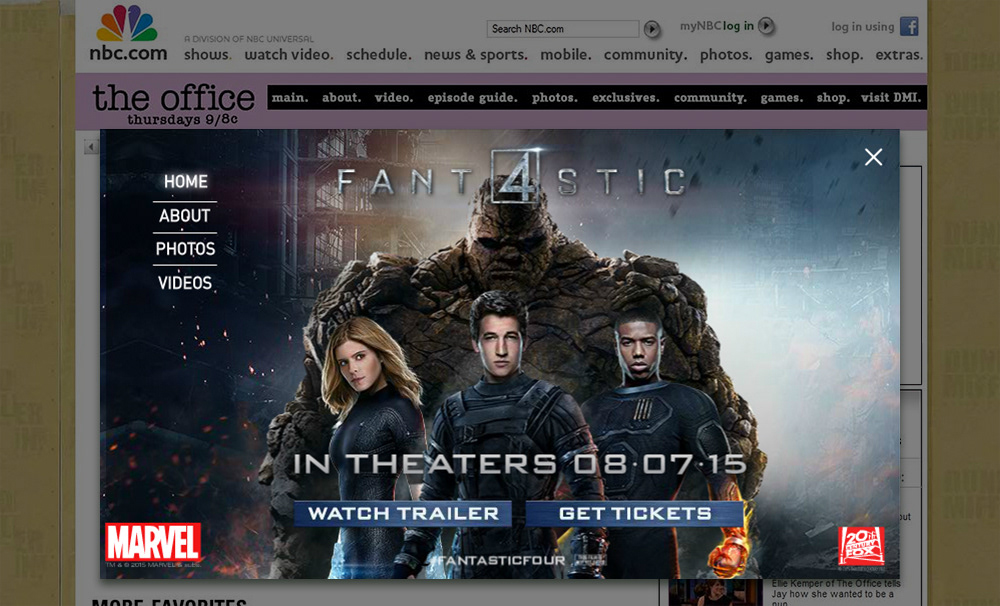1000x606 pixels.
Task: Open NBC shop in top navigation
Action: coord(844,55)
